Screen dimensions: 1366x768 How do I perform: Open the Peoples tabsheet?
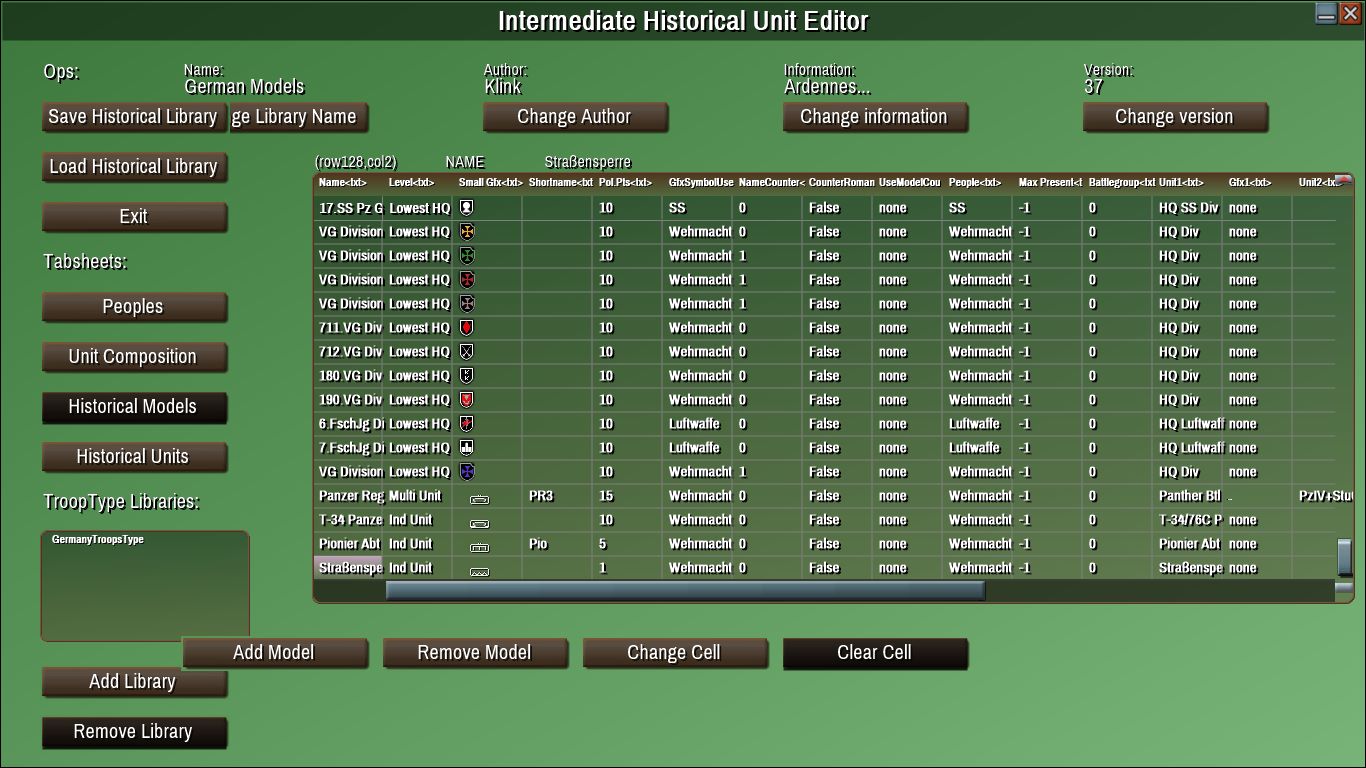pos(134,307)
